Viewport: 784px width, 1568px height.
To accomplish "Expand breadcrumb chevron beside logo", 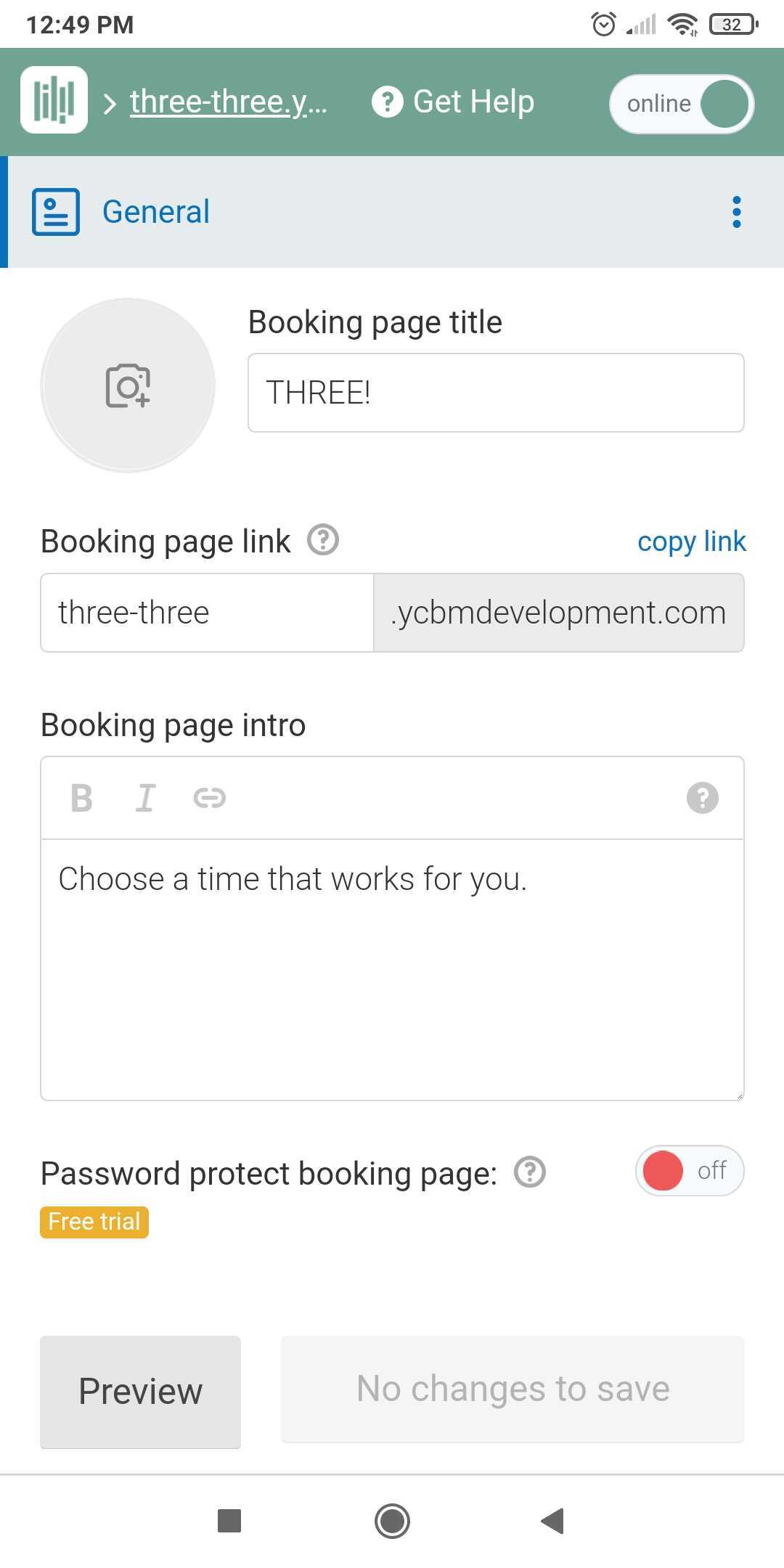I will 110,104.
